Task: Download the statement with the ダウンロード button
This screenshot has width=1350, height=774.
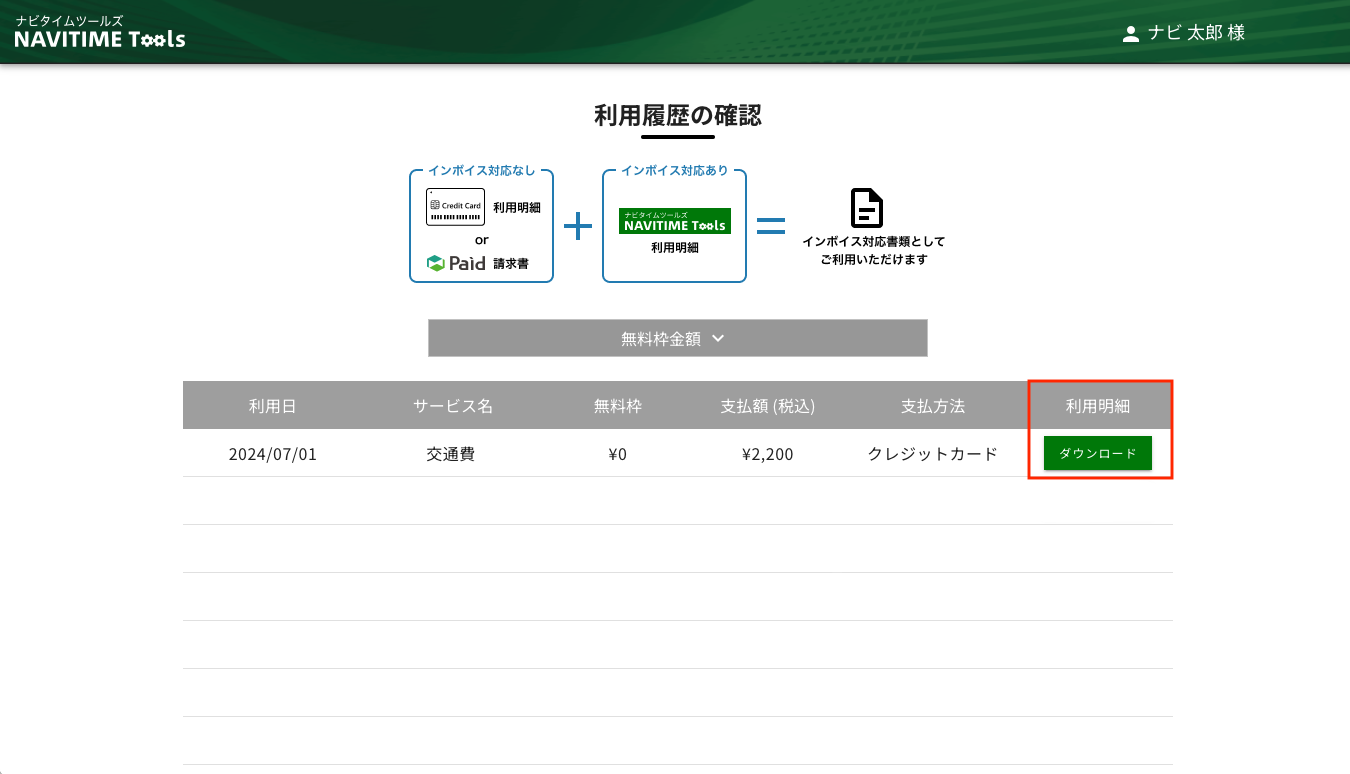Action: (1098, 453)
